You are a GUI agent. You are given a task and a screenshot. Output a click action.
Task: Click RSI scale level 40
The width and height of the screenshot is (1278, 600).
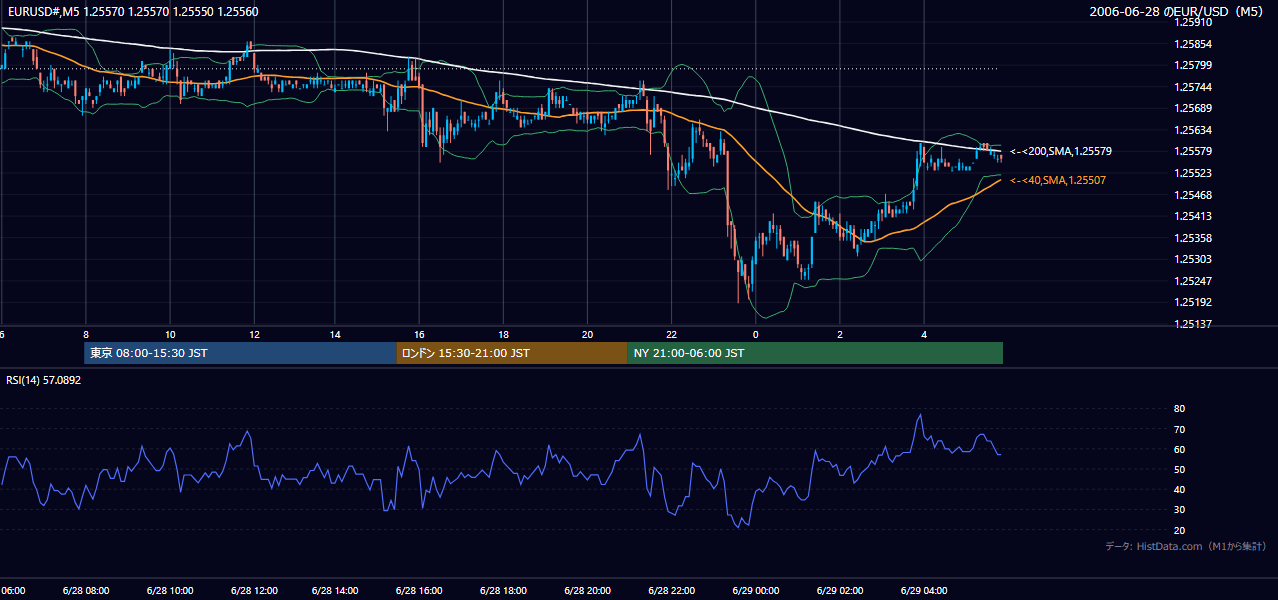[x=1179, y=489]
